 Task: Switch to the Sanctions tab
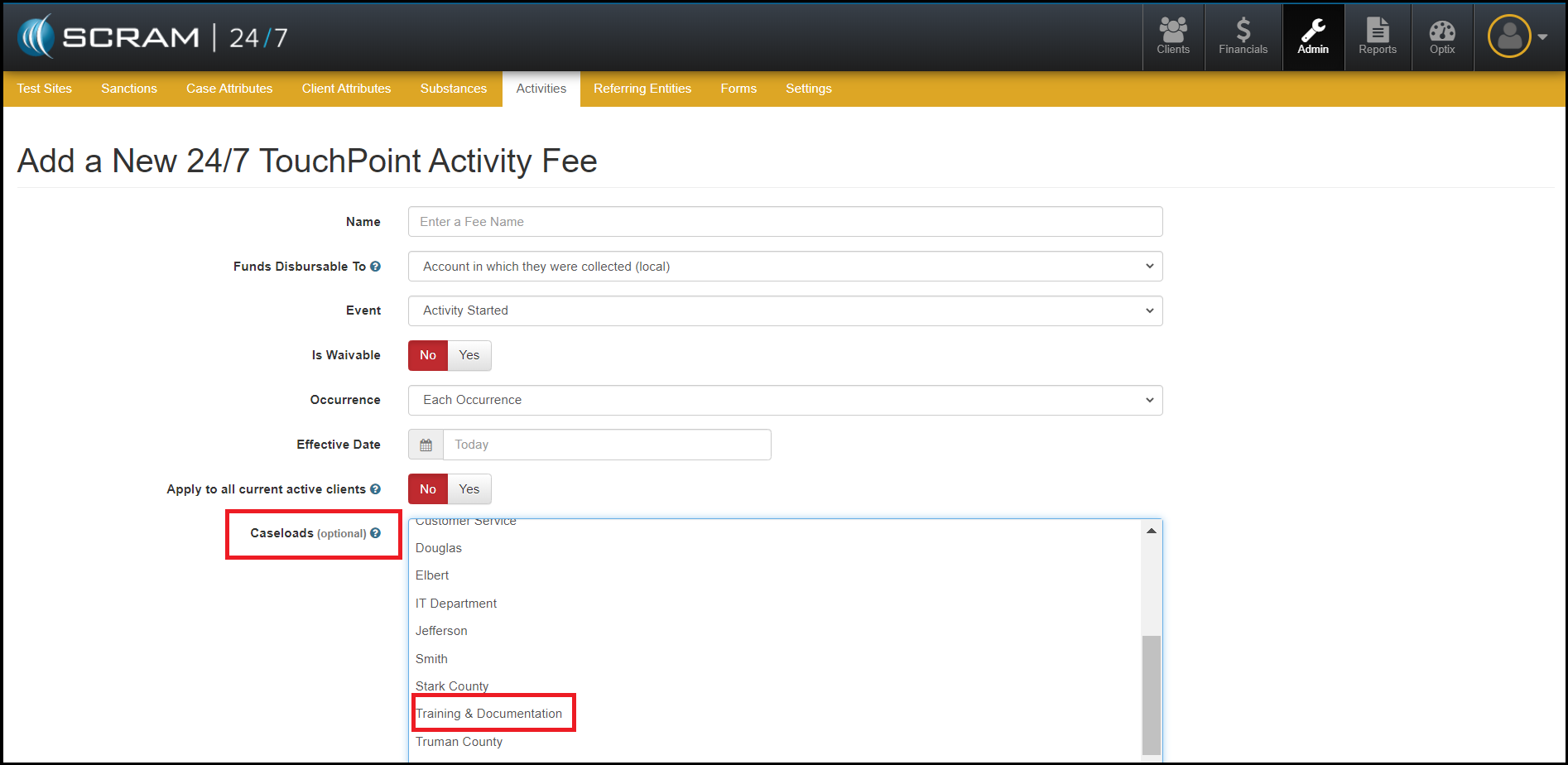129,89
